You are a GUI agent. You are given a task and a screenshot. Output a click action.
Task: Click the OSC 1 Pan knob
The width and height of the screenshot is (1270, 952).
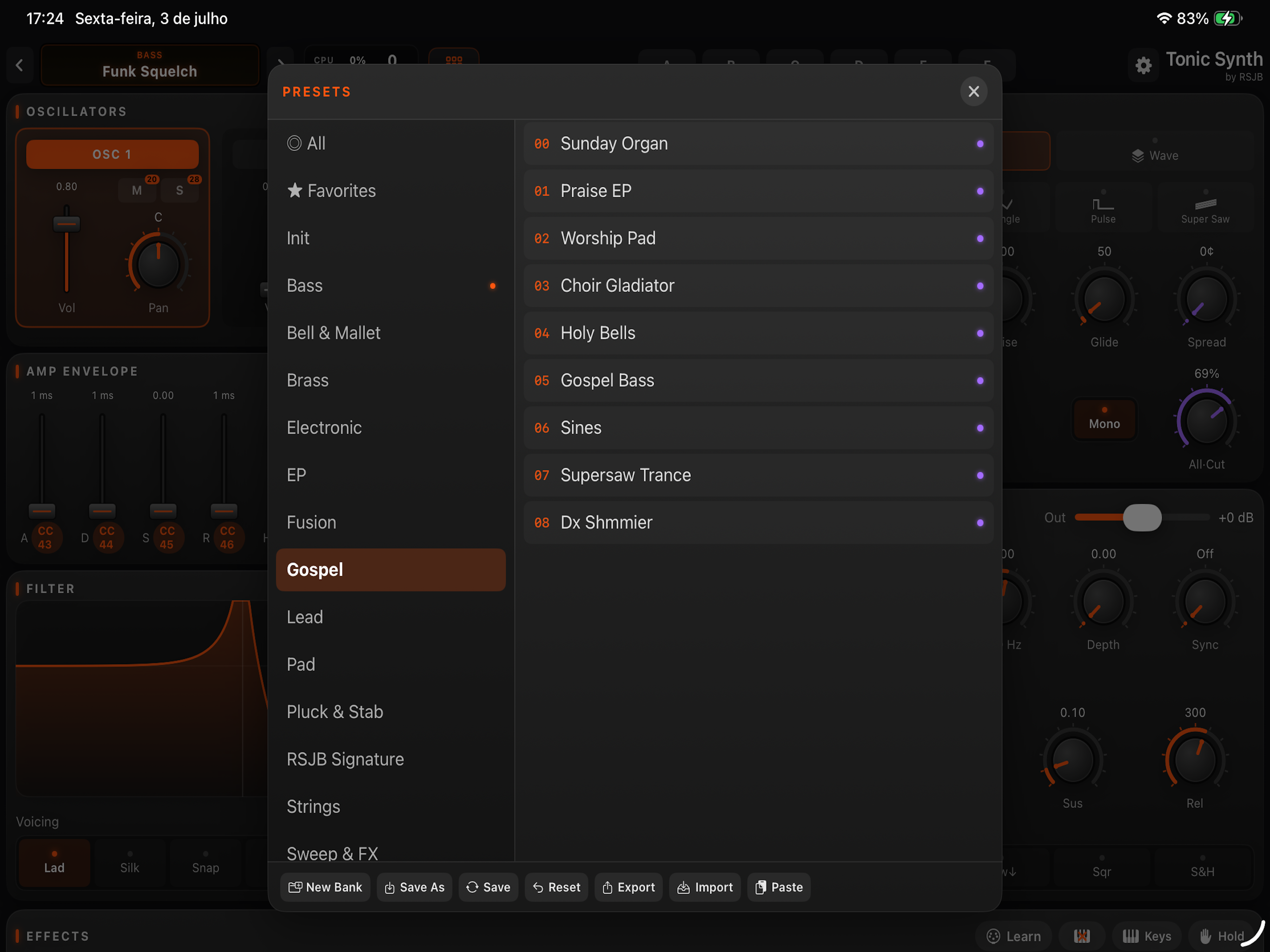click(158, 264)
